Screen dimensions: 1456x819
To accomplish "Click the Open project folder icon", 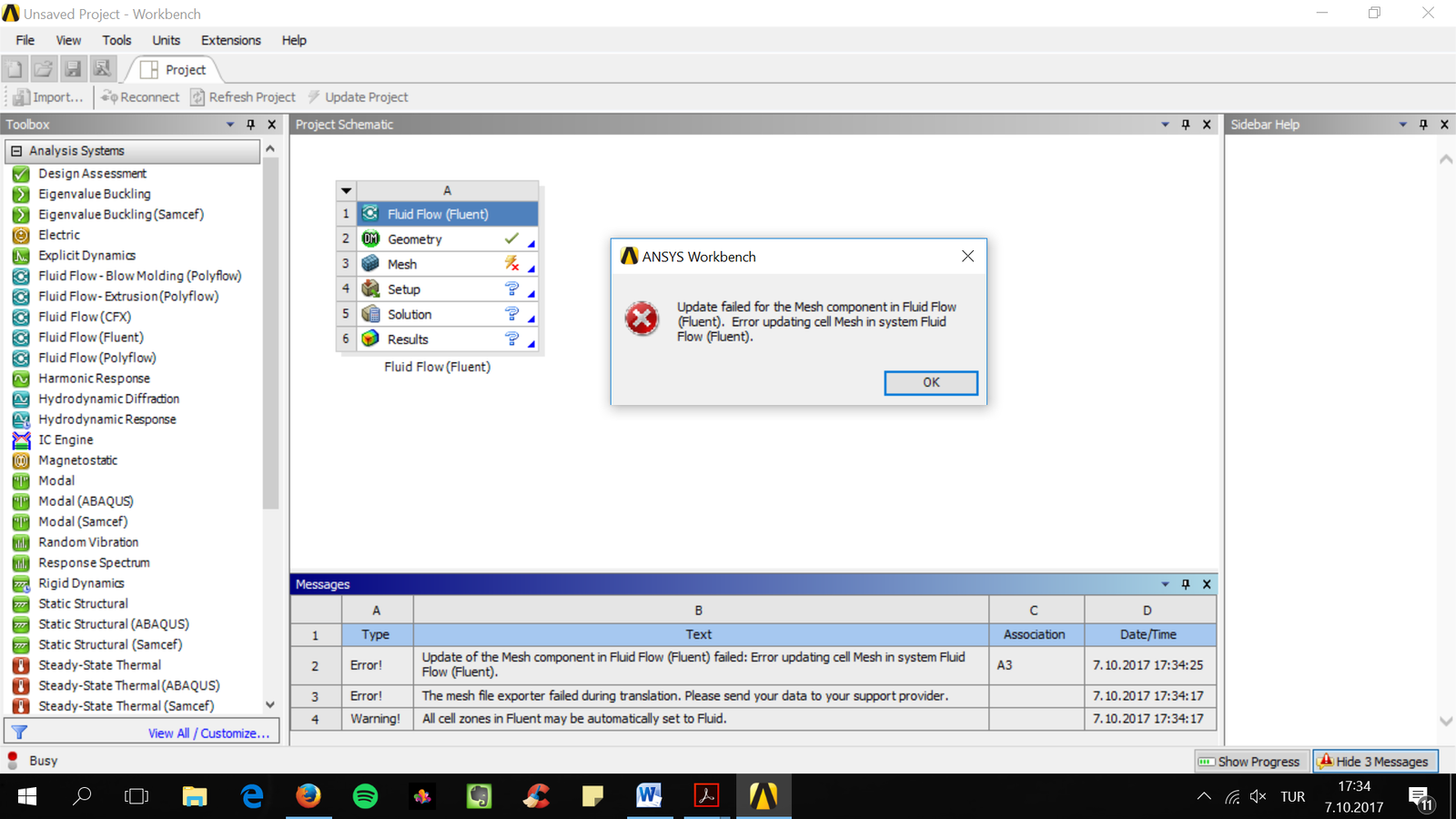I will point(44,69).
